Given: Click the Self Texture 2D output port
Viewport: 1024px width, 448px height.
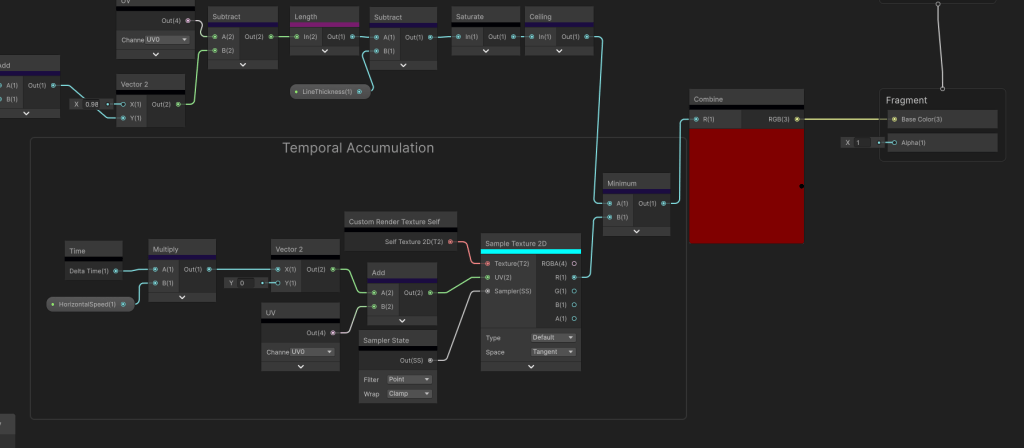Looking at the screenshot, I should [x=451, y=241].
